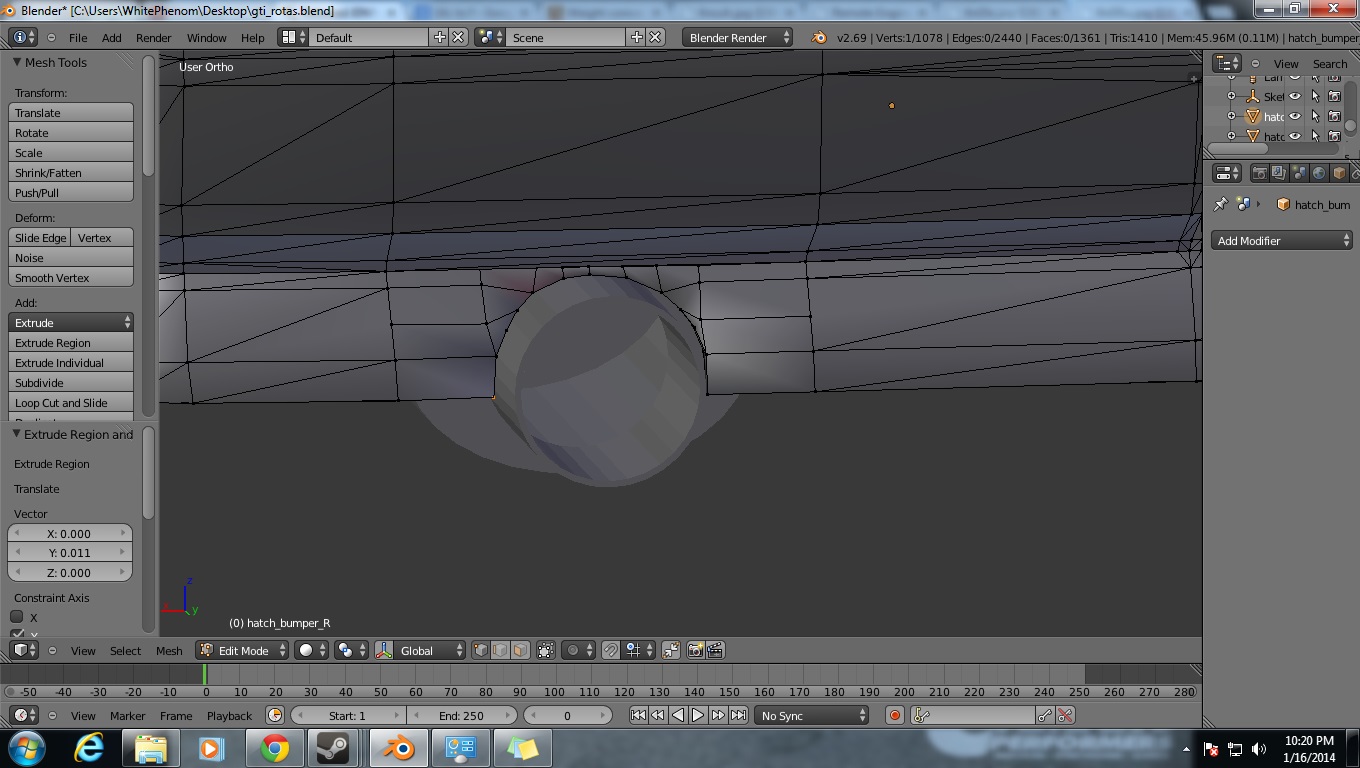Open timeline editor type selector
This screenshot has width=1360, height=768.
coord(23,716)
